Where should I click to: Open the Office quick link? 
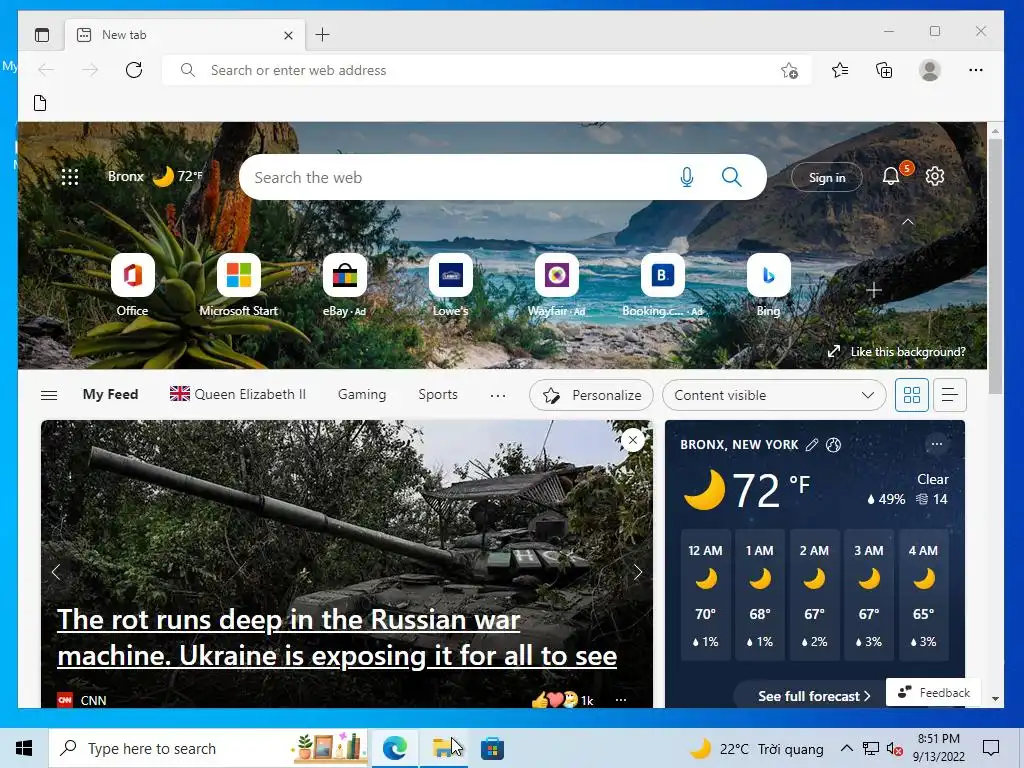pyautogui.click(x=133, y=285)
